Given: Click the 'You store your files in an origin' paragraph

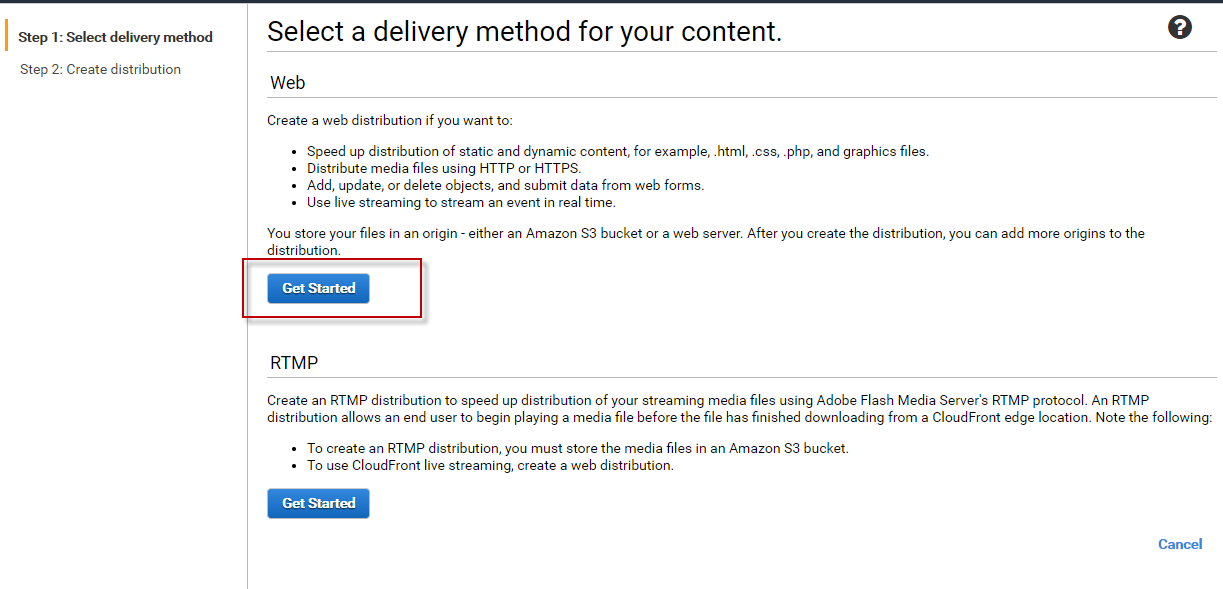Looking at the screenshot, I should click(700, 233).
